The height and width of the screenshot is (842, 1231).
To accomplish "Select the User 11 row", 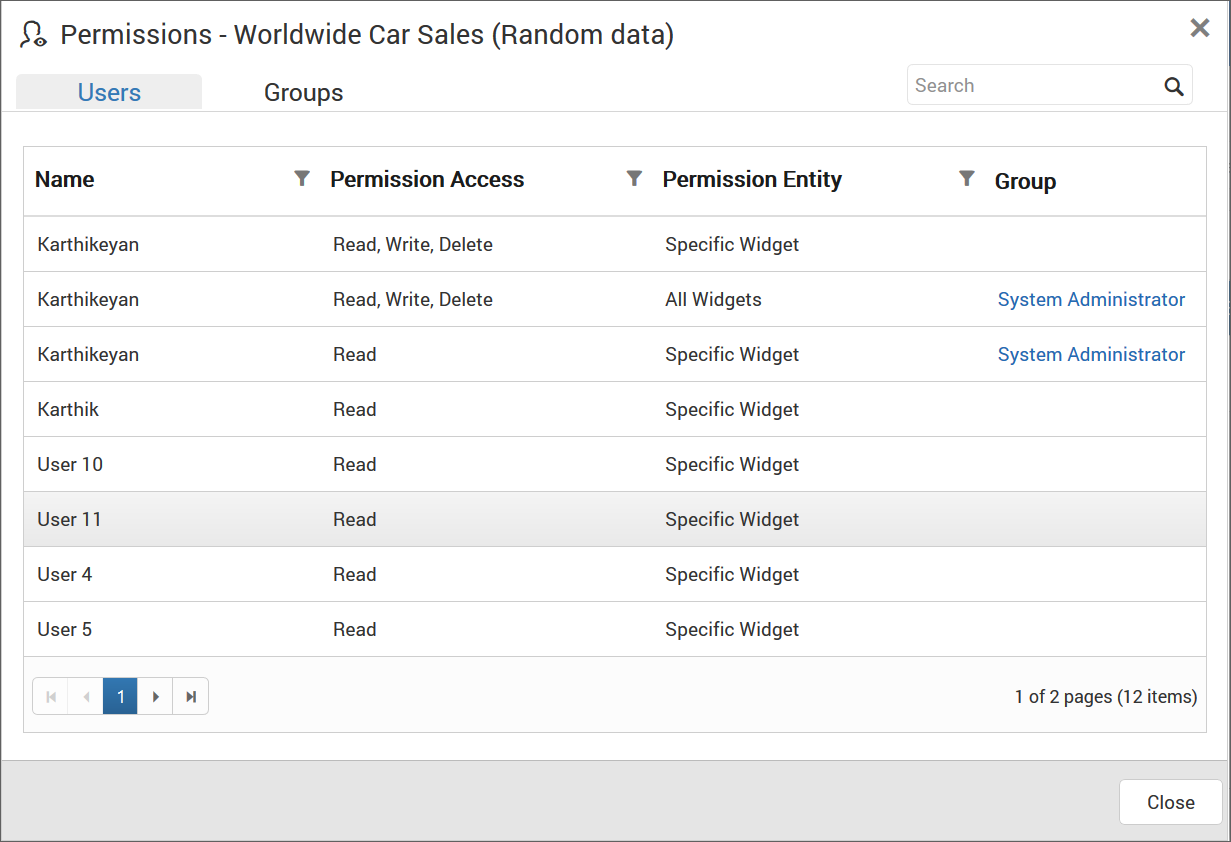I will tap(615, 519).
